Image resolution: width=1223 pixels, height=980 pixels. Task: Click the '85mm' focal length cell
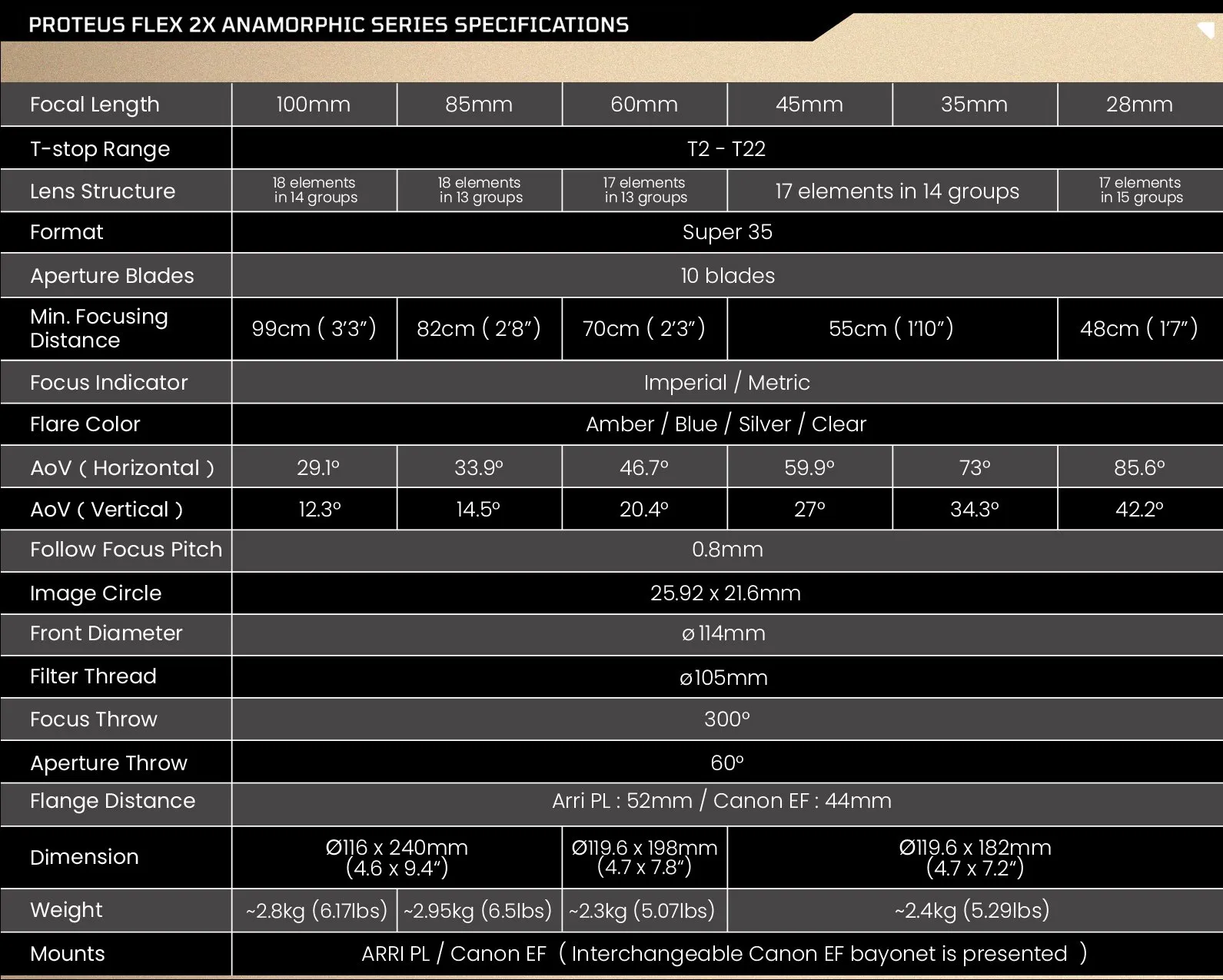coord(479,105)
